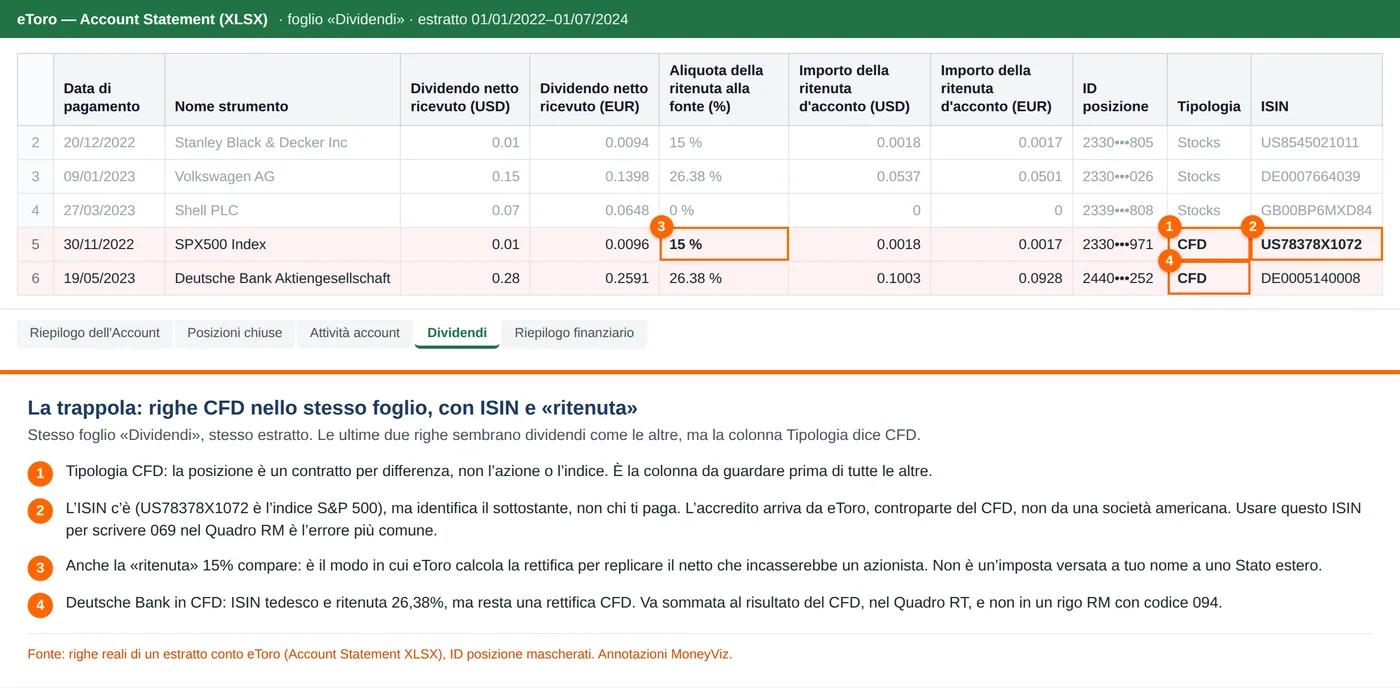Click position ID 2339•••808
The height and width of the screenshot is (688, 1400).
point(1119,211)
